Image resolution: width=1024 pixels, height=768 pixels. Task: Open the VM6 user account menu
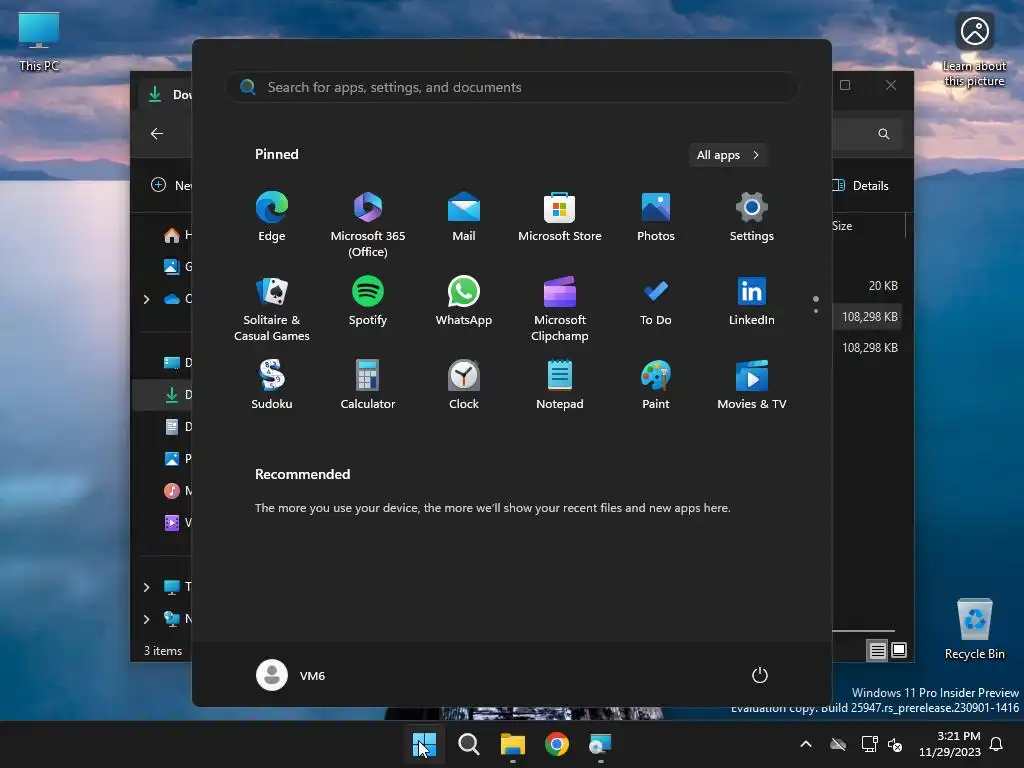tap(291, 675)
